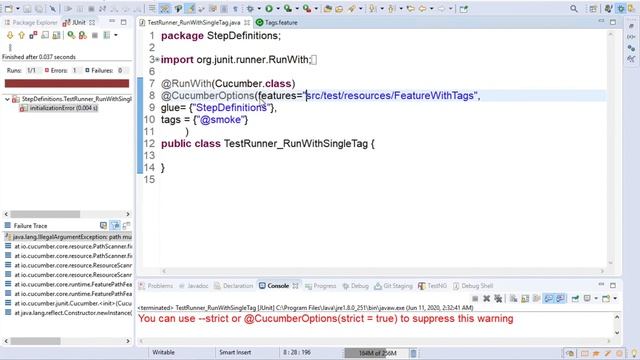Image resolution: width=640 pixels, height=360 pixels.
Task: Switch to the Debug perspective icon
Action: point(621,9)
